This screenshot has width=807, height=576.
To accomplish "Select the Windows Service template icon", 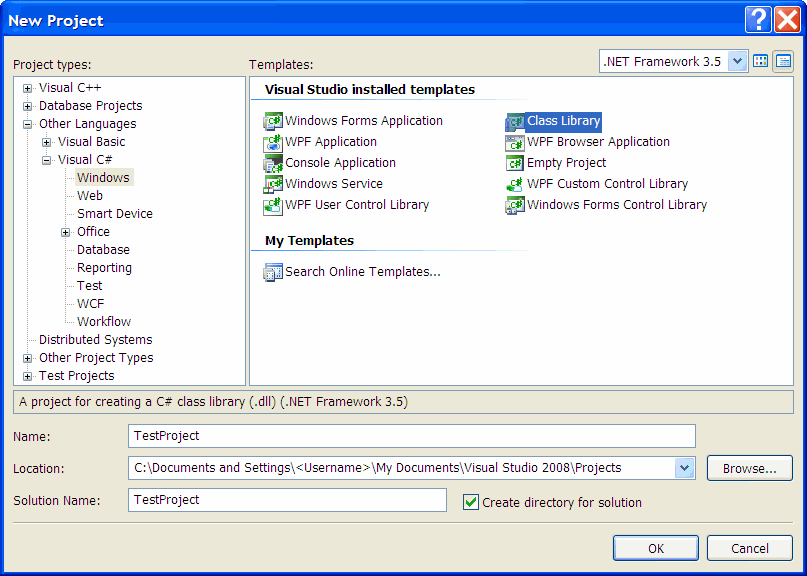I will point(273,184).
